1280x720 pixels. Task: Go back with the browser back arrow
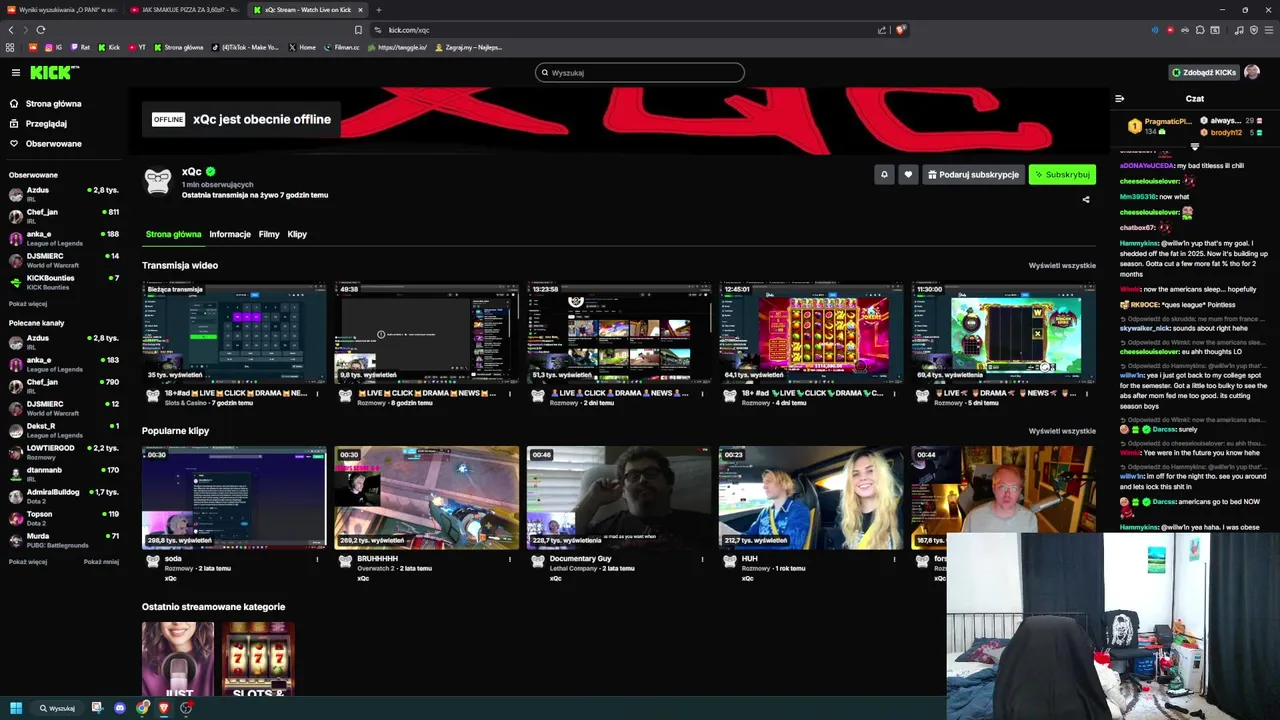[x=11, y=30]
